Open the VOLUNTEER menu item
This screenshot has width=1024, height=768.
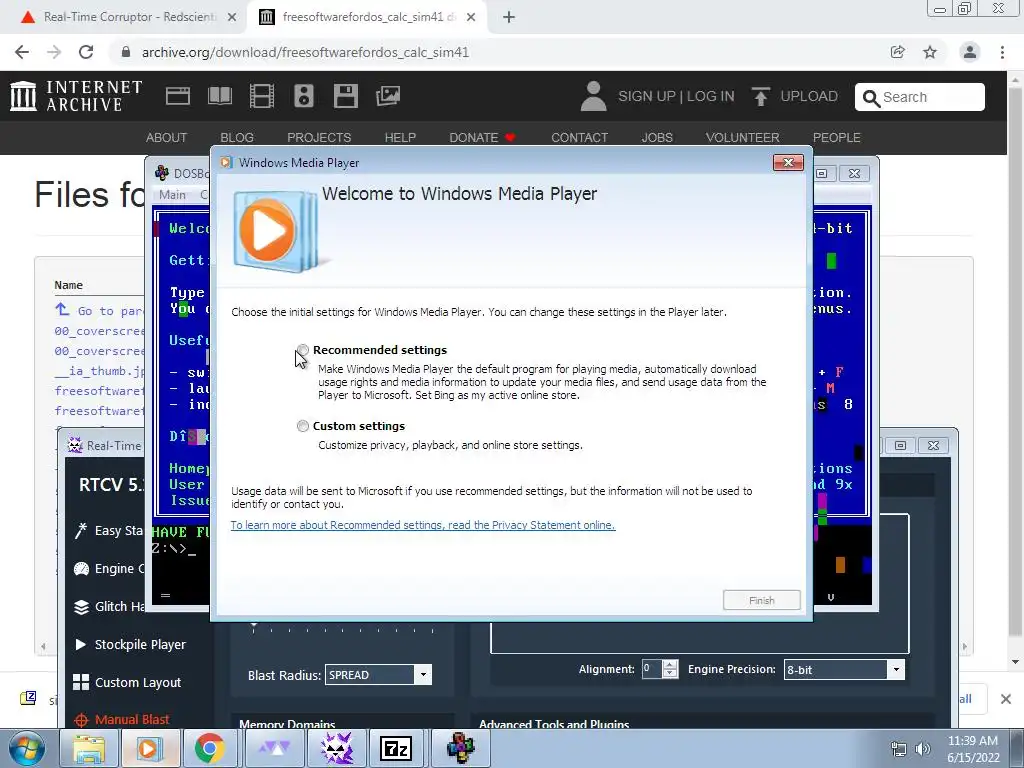coord(743,138)
